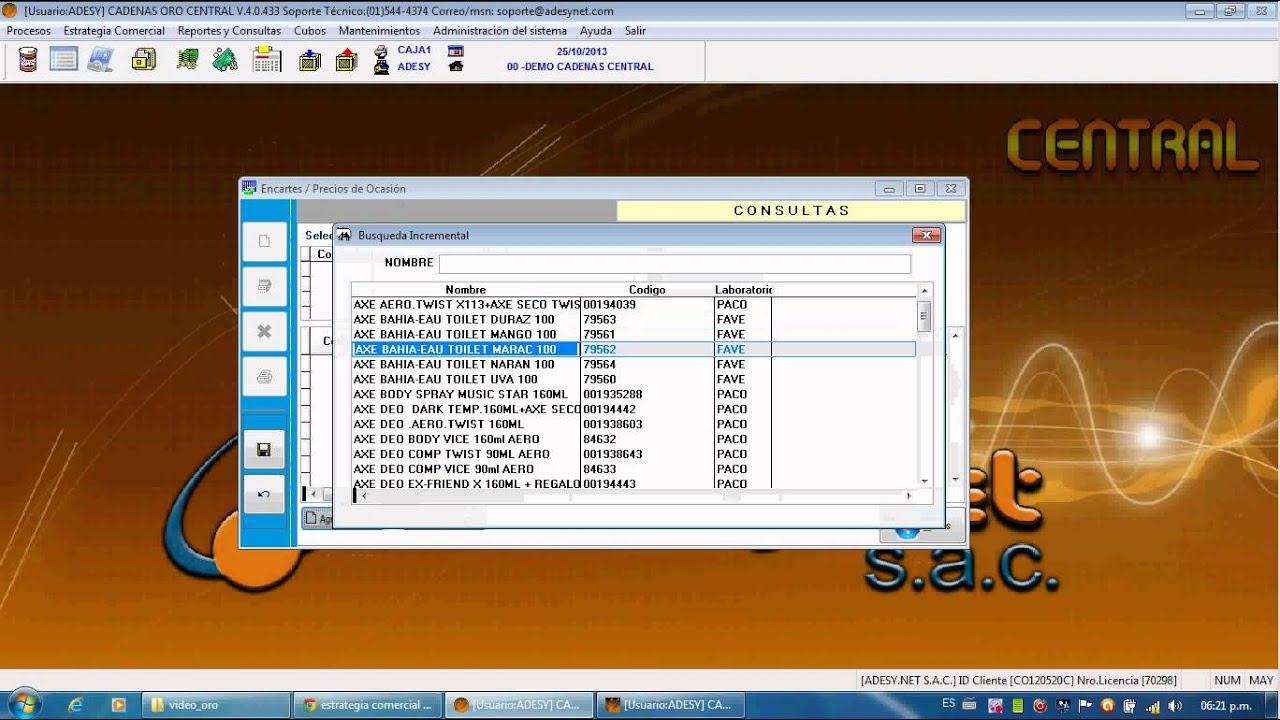Select row AXE BAHIA-EAU TOILET DURAZ 100

coord(634,319)
